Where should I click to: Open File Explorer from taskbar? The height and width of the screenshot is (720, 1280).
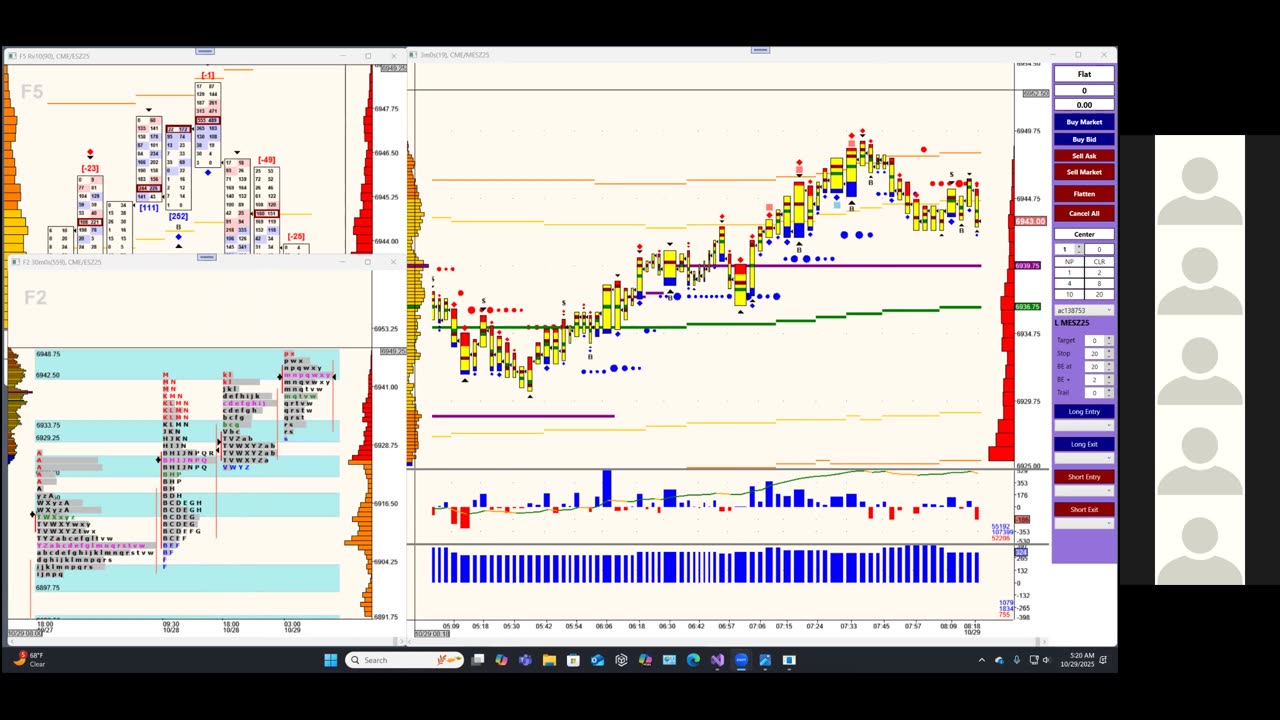point(550,660)
